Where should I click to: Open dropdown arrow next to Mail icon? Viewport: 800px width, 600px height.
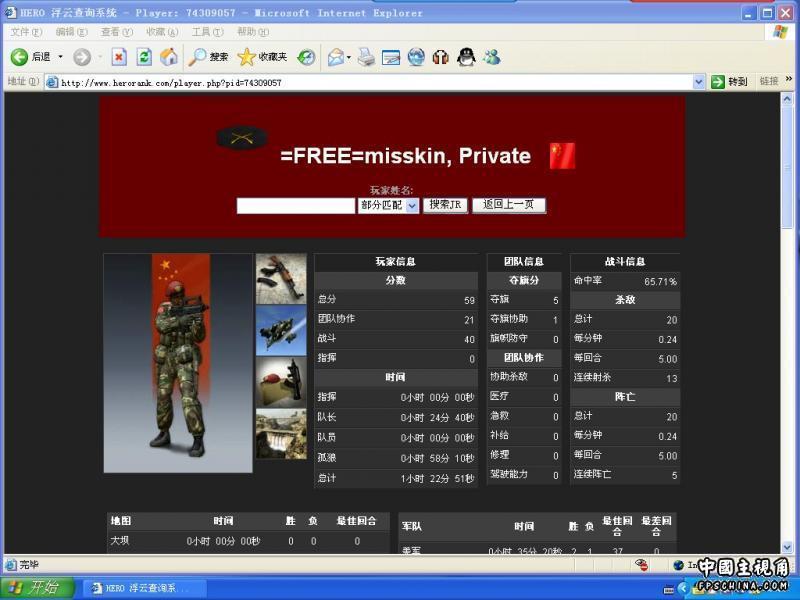349,57
